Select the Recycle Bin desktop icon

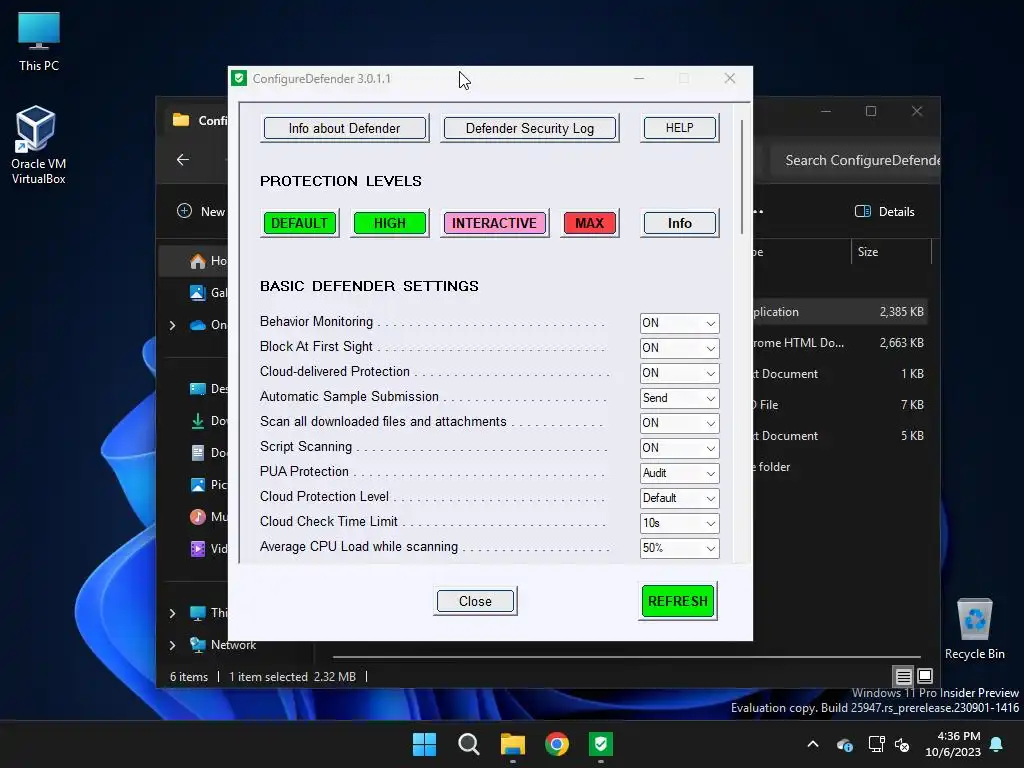tap(974, 629)
